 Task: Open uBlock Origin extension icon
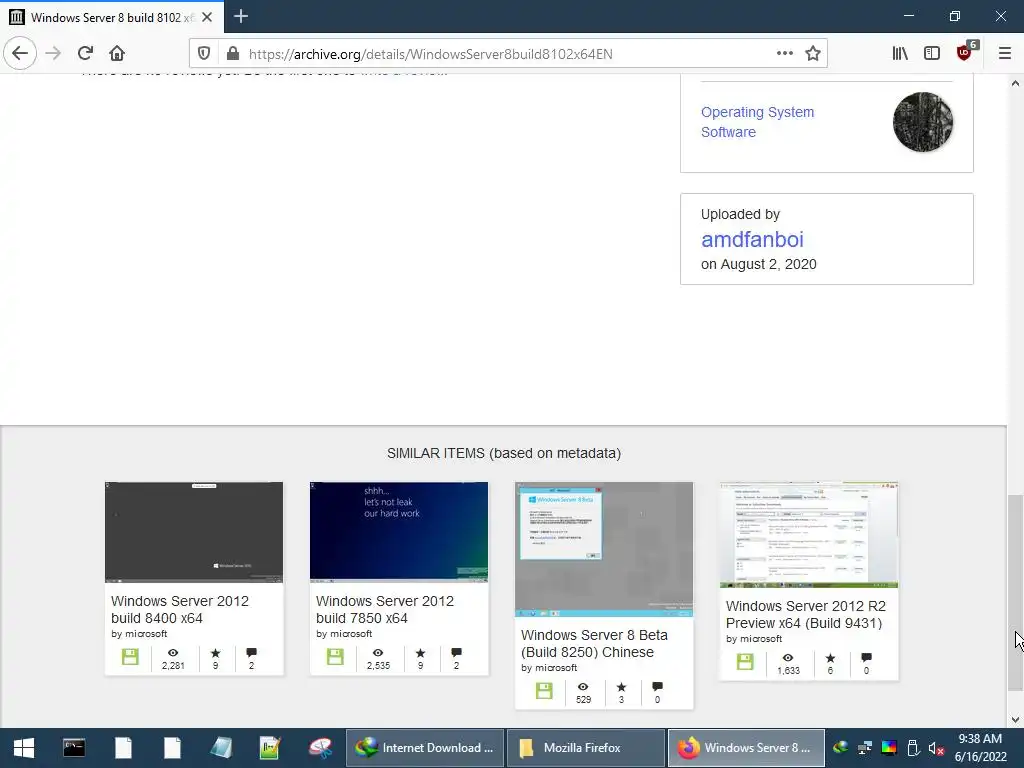click(966, 52)
